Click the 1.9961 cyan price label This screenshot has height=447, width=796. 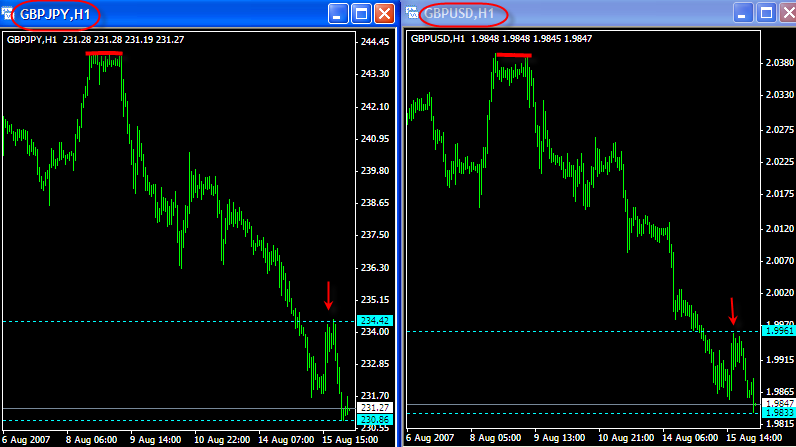coord(778,330)
